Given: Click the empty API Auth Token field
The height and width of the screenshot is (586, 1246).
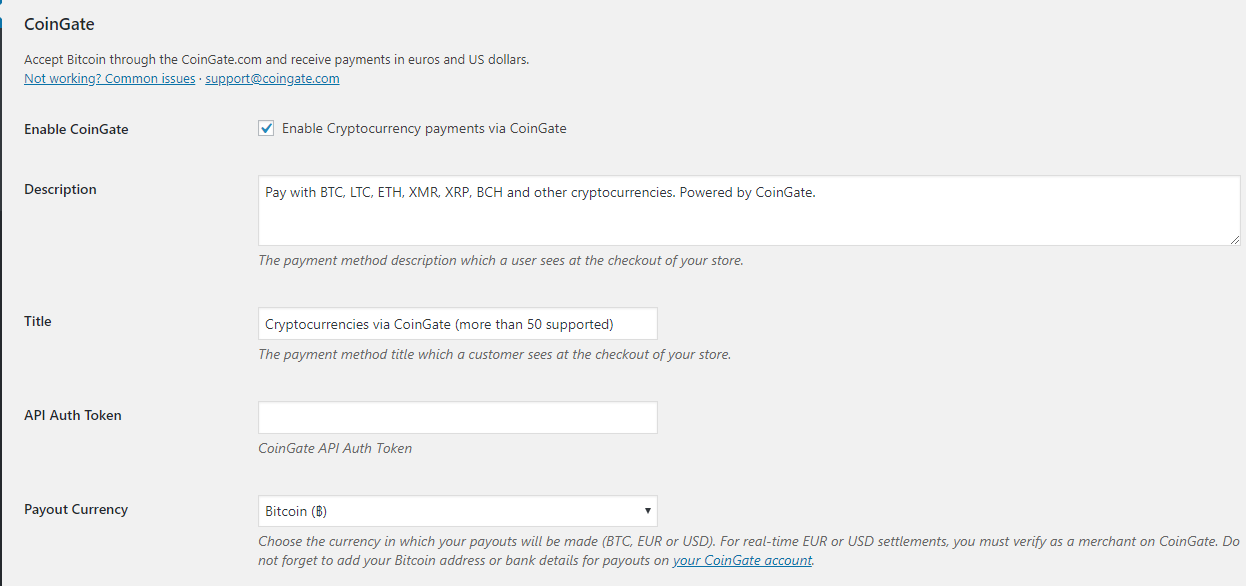Looking at the screenshot, I should coord(458,418).
